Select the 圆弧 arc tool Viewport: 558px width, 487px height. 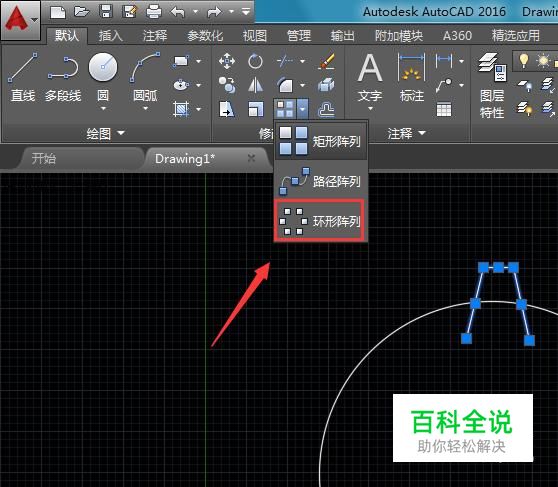click(x=145, y=77)
